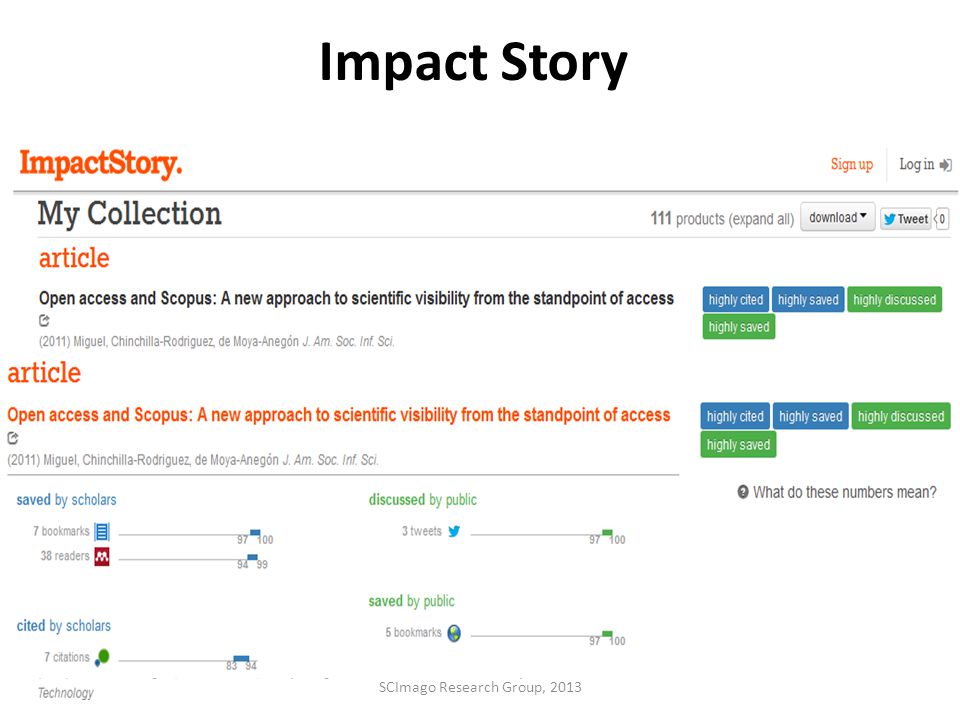
Task: Open the download dropdown
Action: (838, 217)
